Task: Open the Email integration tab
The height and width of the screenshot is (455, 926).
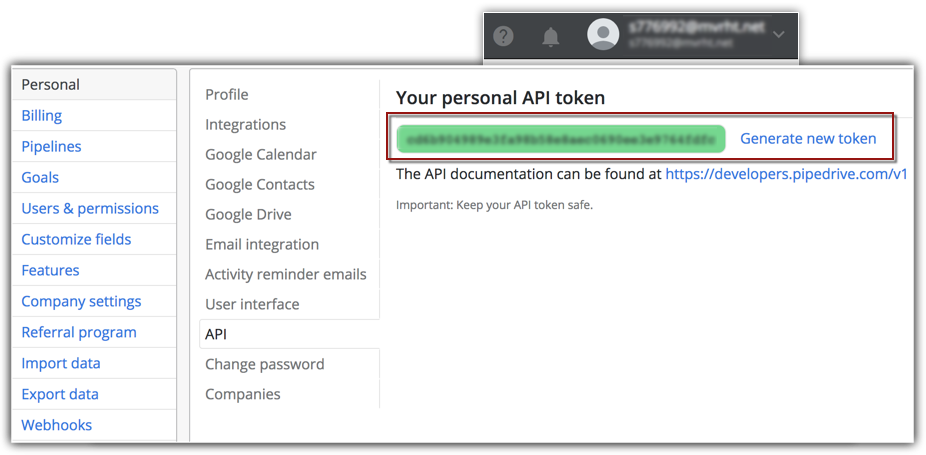Action: (262, 245)
